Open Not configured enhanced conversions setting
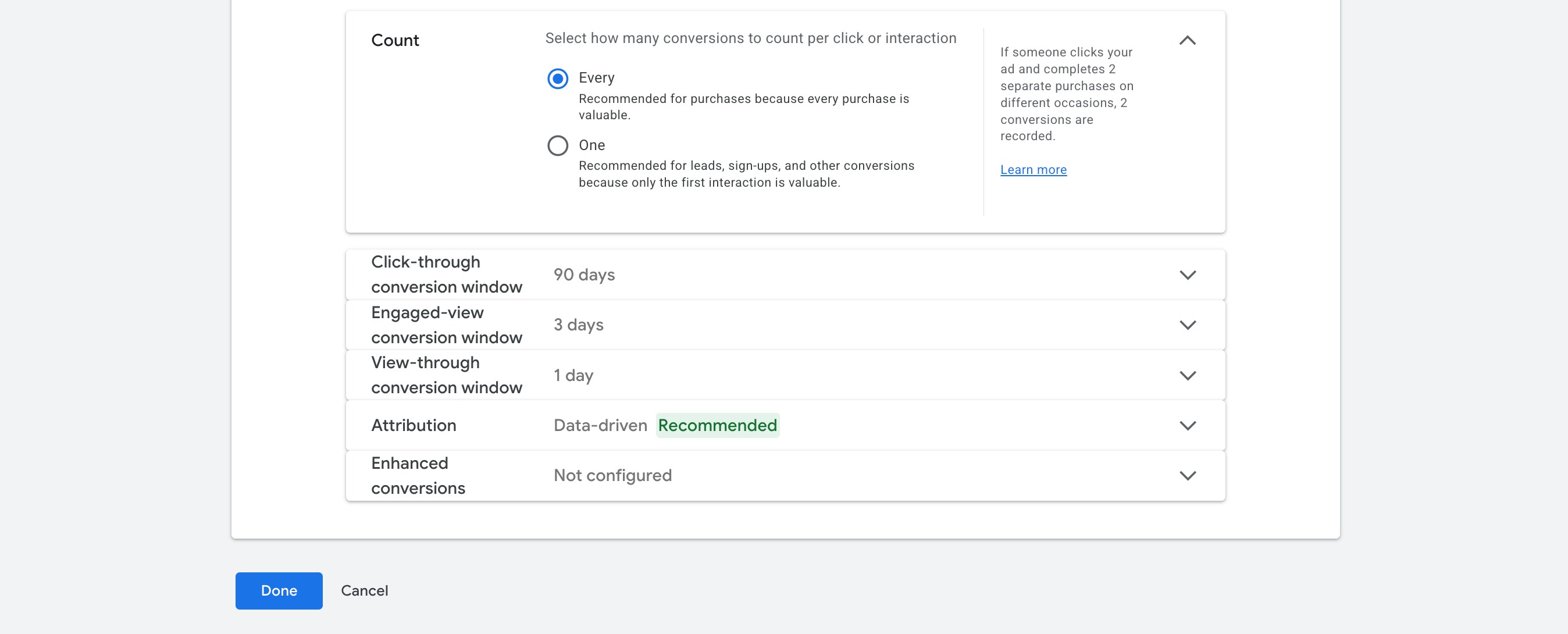This screenshot has width=1568, height=634. coord(612,476)
